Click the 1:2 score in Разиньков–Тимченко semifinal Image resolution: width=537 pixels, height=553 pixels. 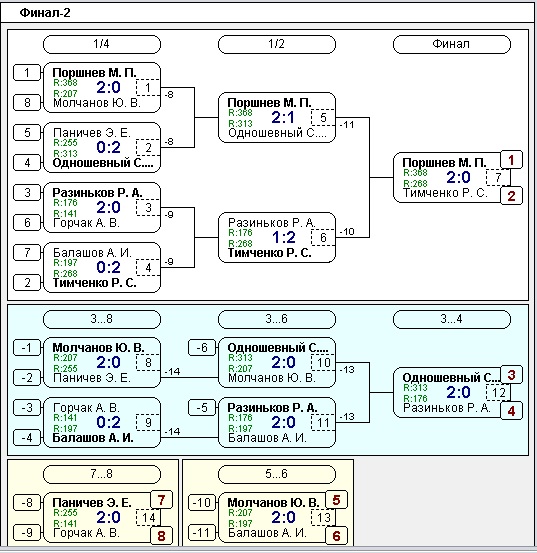pyautogui.click(x=284, y=237)
